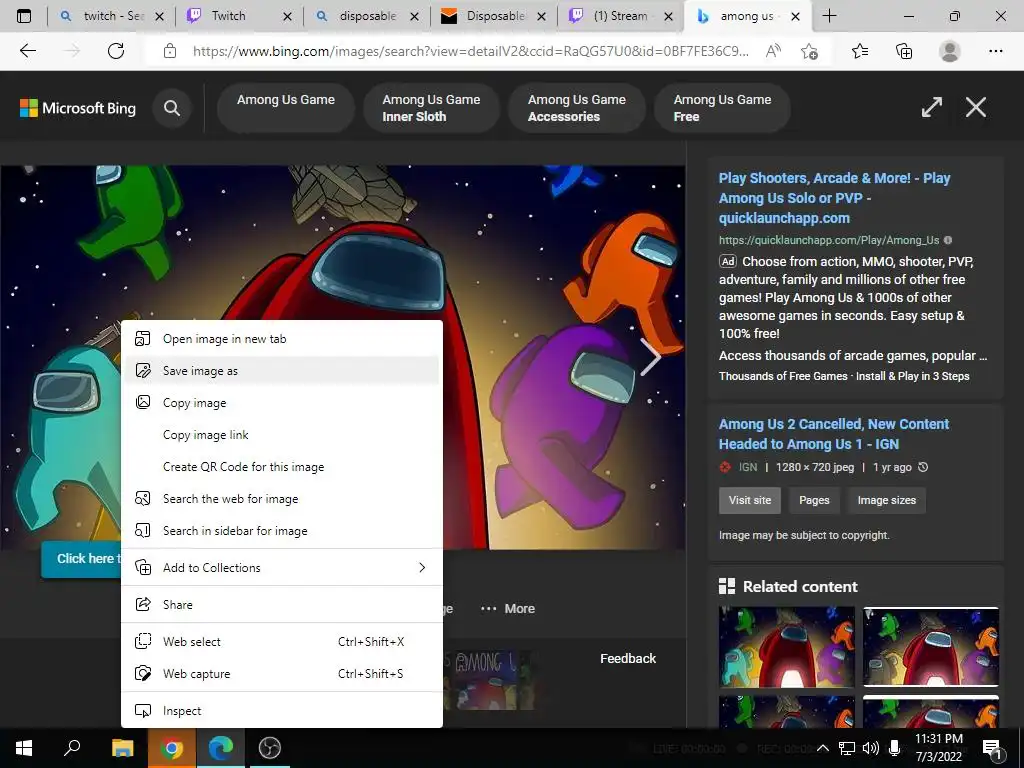Open OBS Studio from the taskbar
Screen dimensions: 1024x768
[x=270, y=748]
